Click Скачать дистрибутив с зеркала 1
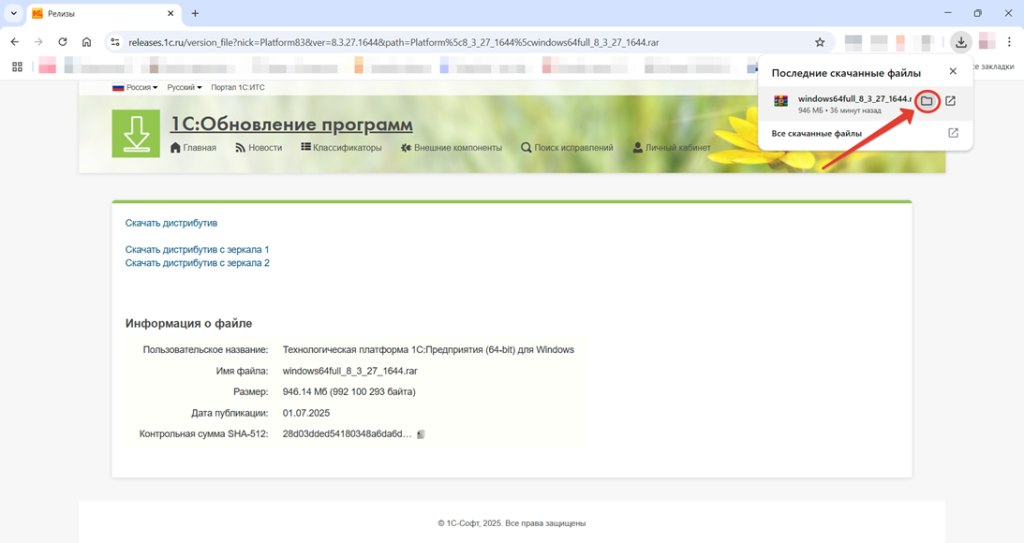 click(197, 250)
